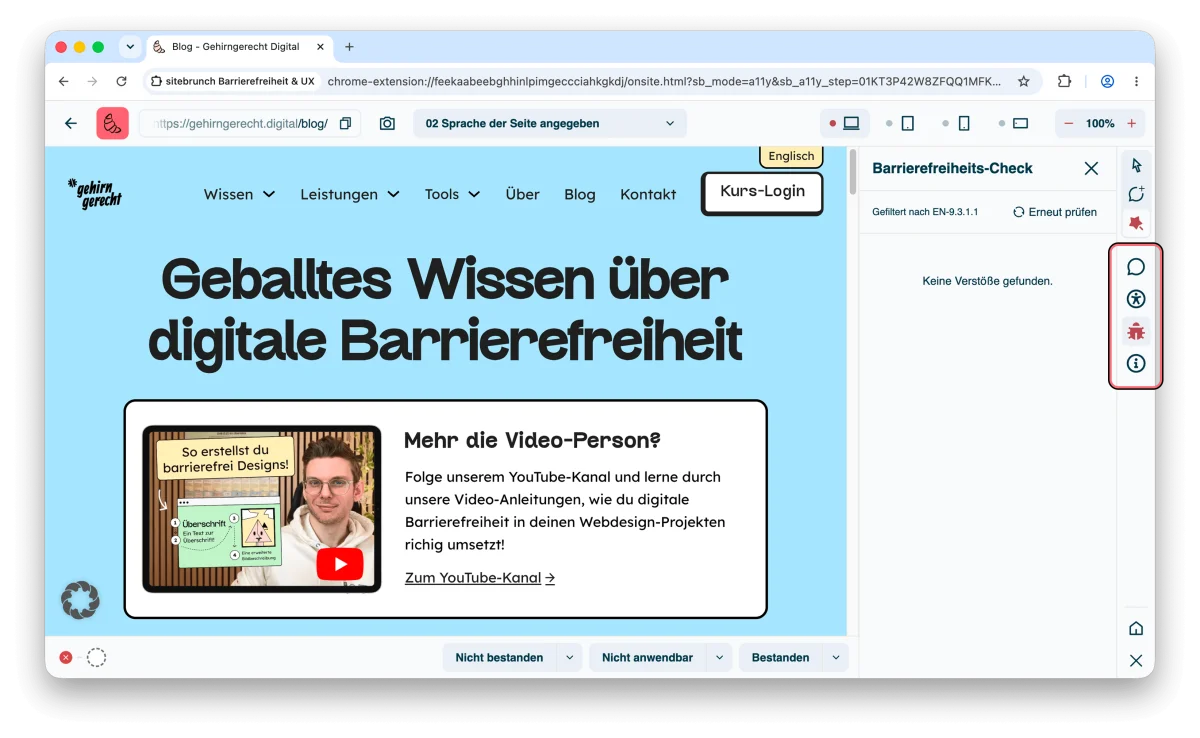Close the Barrierefreiheits-Check panel
This screenshot has height=738, width=1200.
(1091, 168)
